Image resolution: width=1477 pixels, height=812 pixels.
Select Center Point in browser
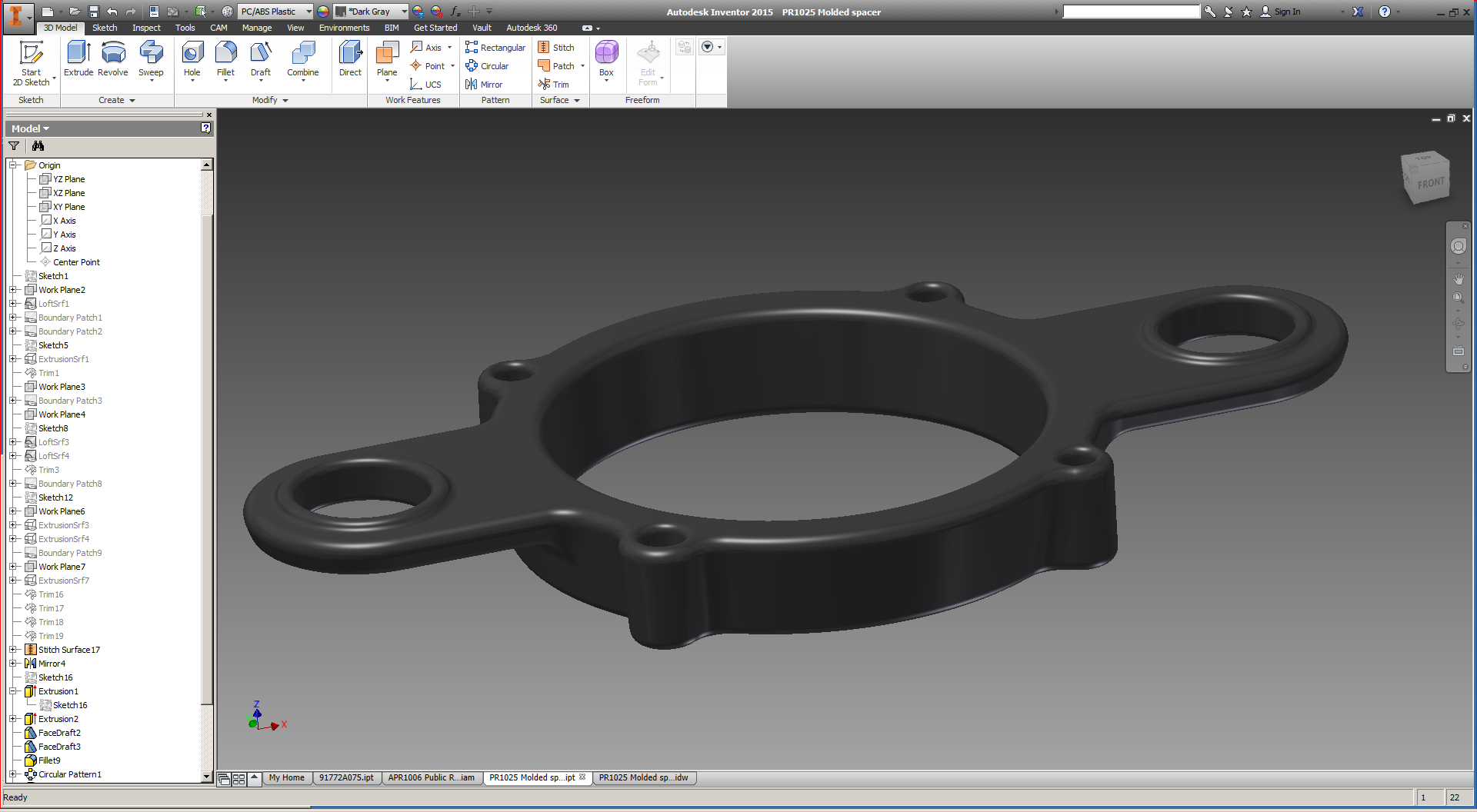tap(76, 262)
